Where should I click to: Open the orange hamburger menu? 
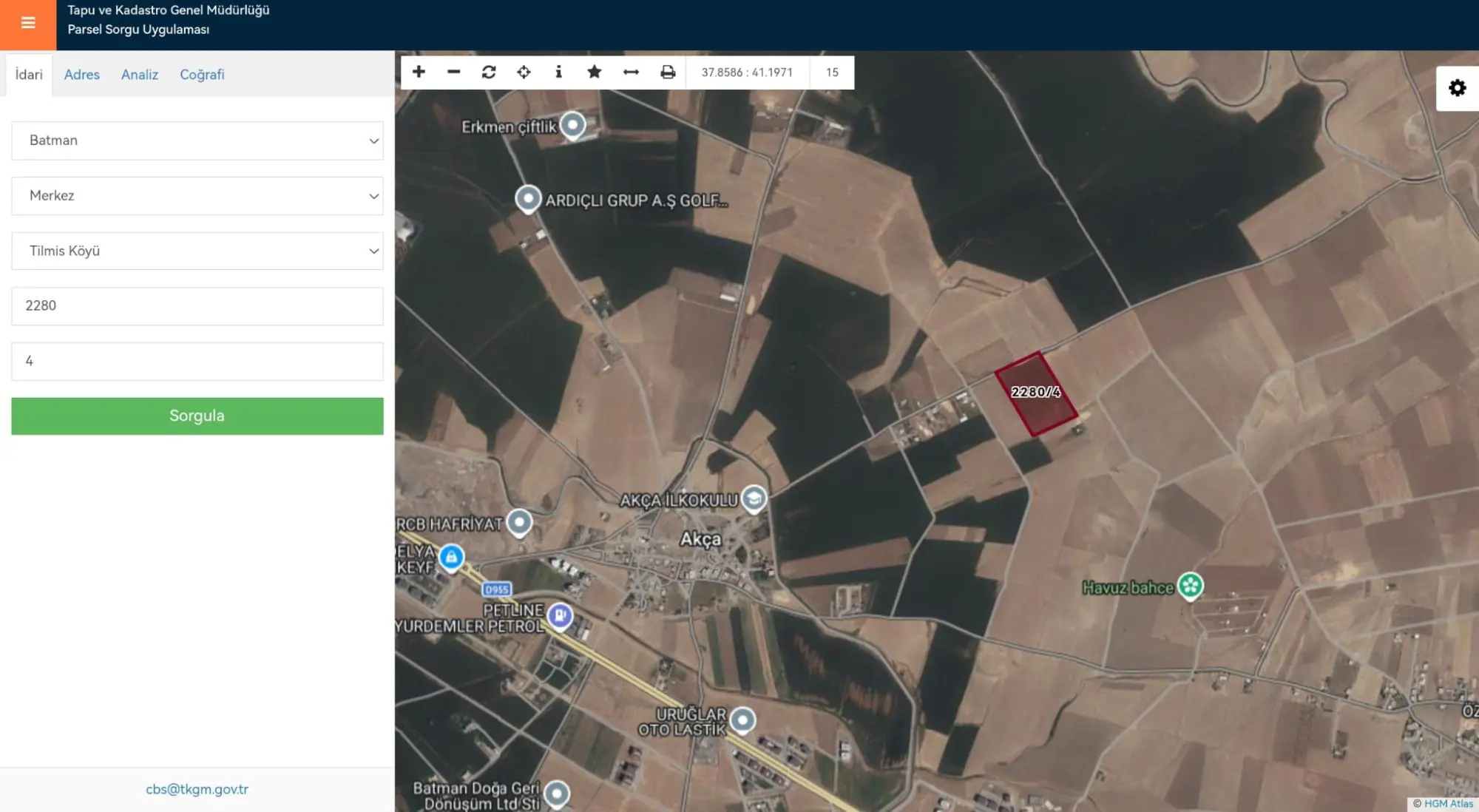(x=28, y=24)
